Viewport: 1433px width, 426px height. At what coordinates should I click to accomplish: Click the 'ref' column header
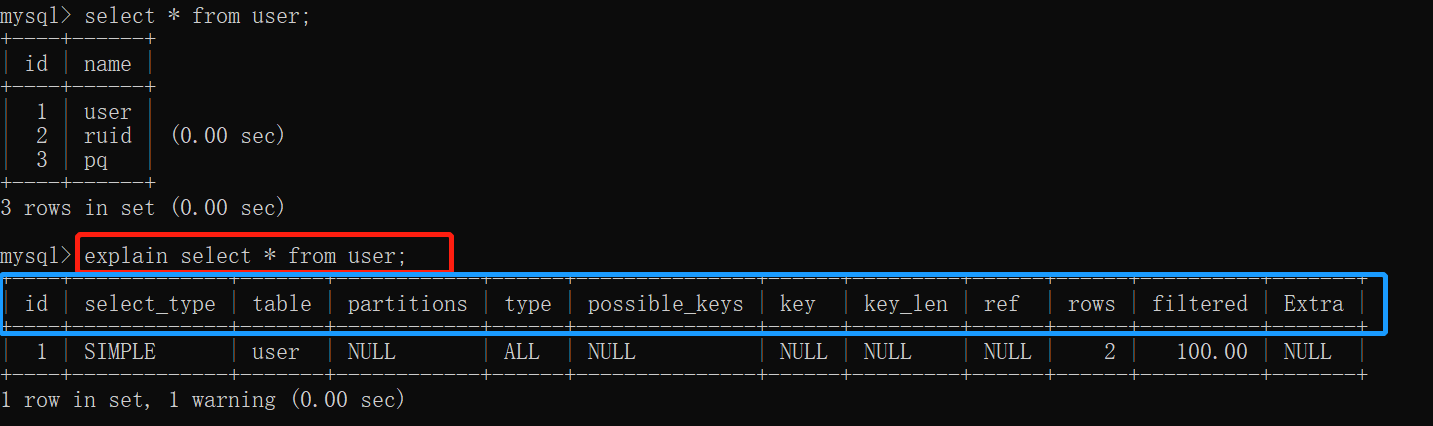point(1001,304)
